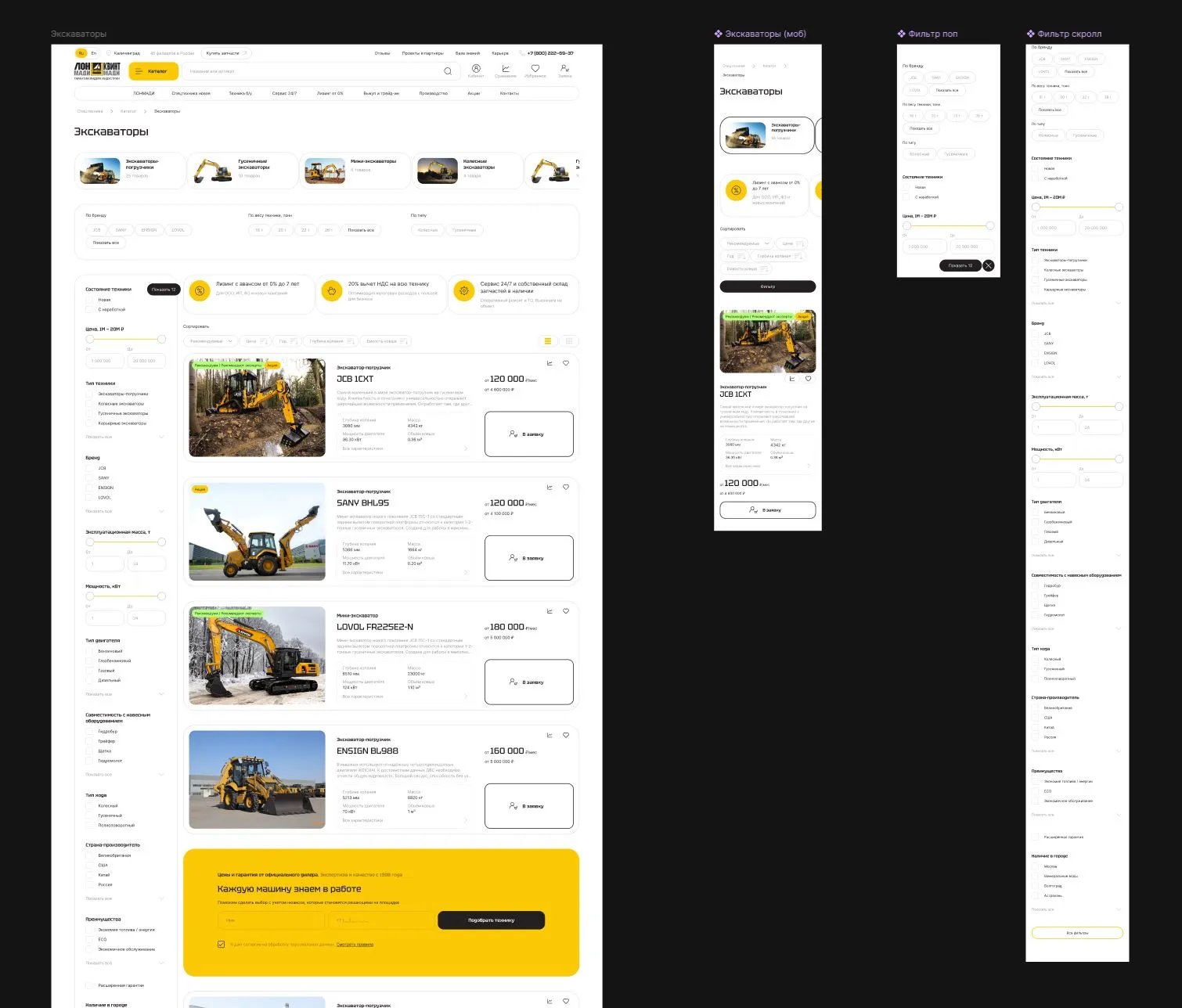Check Новая condition in desktop sidebar

point(89,300)
